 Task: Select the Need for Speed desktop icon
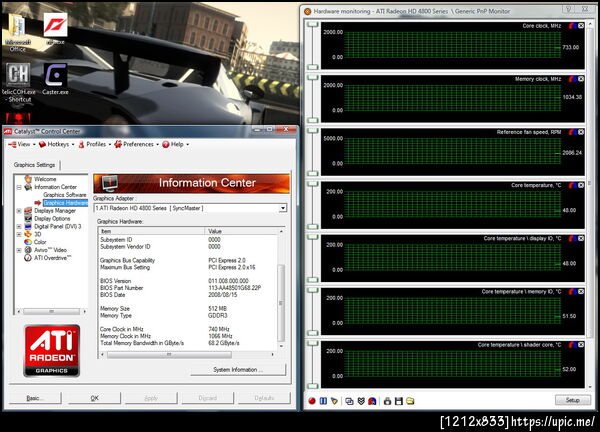coord(55,29)
